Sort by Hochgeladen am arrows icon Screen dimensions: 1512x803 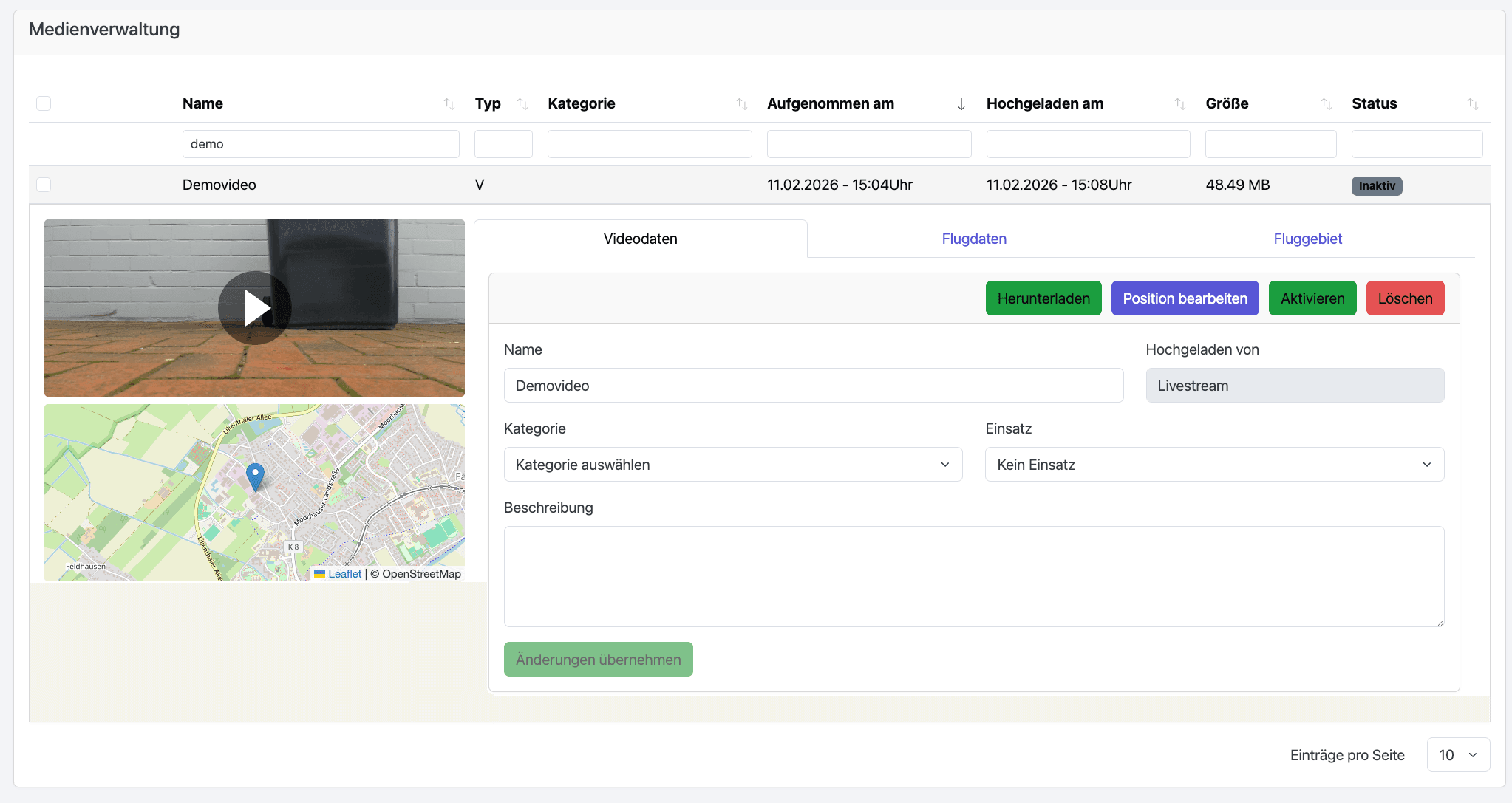point(1179,104)
